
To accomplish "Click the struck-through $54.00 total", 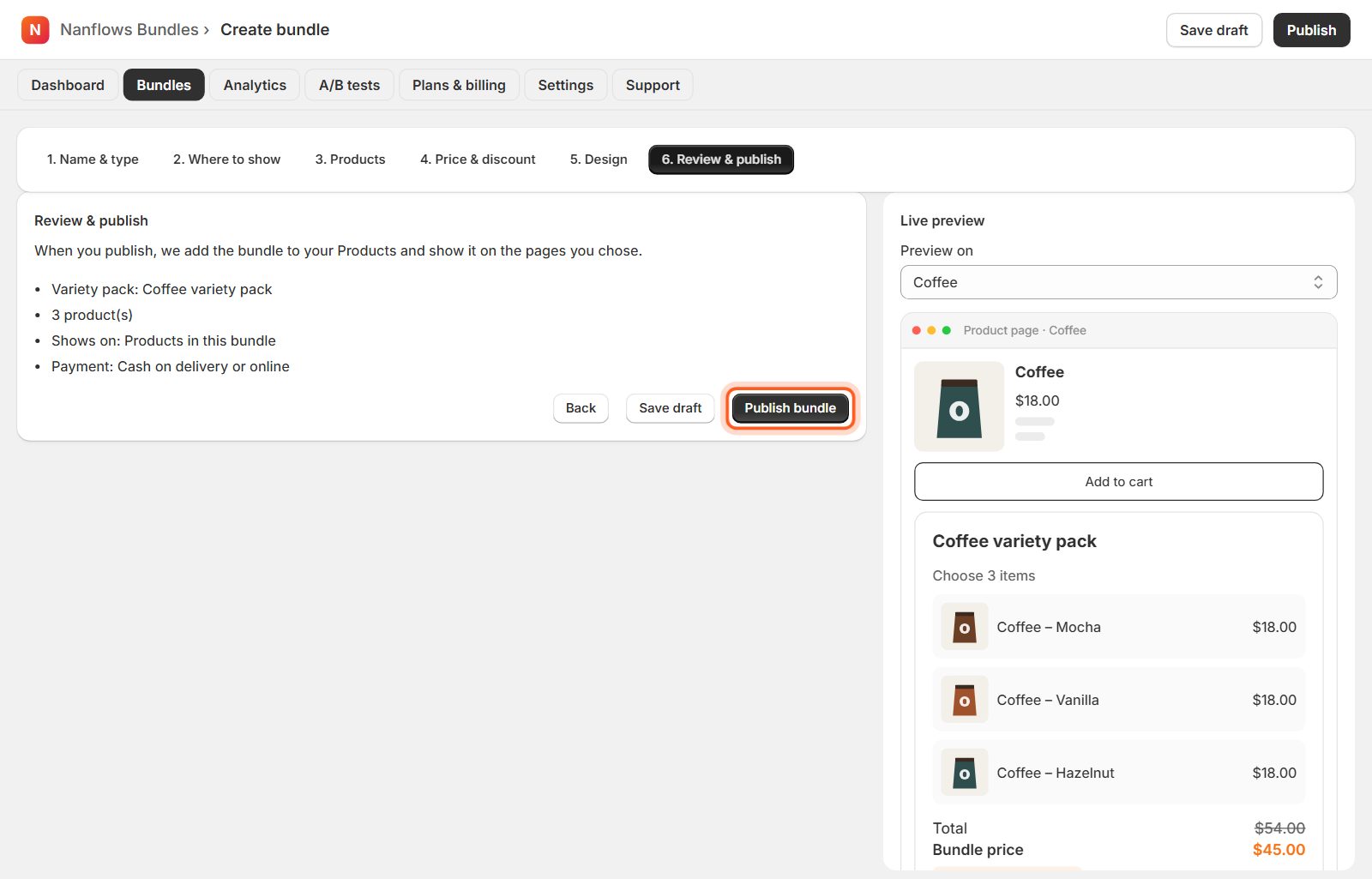I will click(1279, 828).
